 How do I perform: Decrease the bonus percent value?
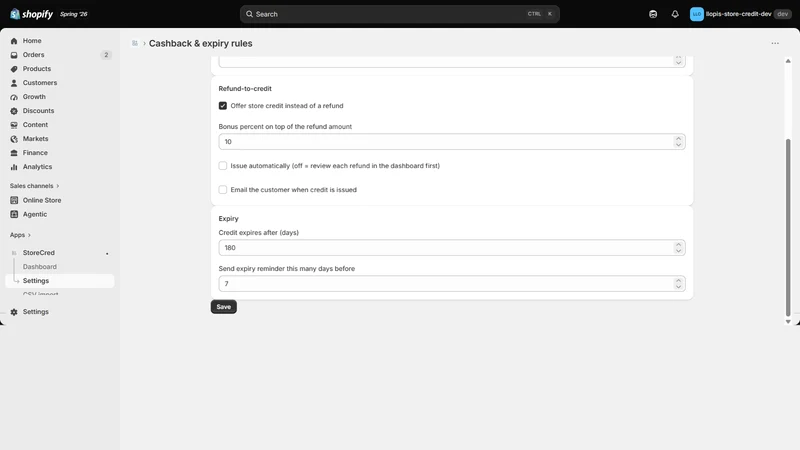(678, 145)
